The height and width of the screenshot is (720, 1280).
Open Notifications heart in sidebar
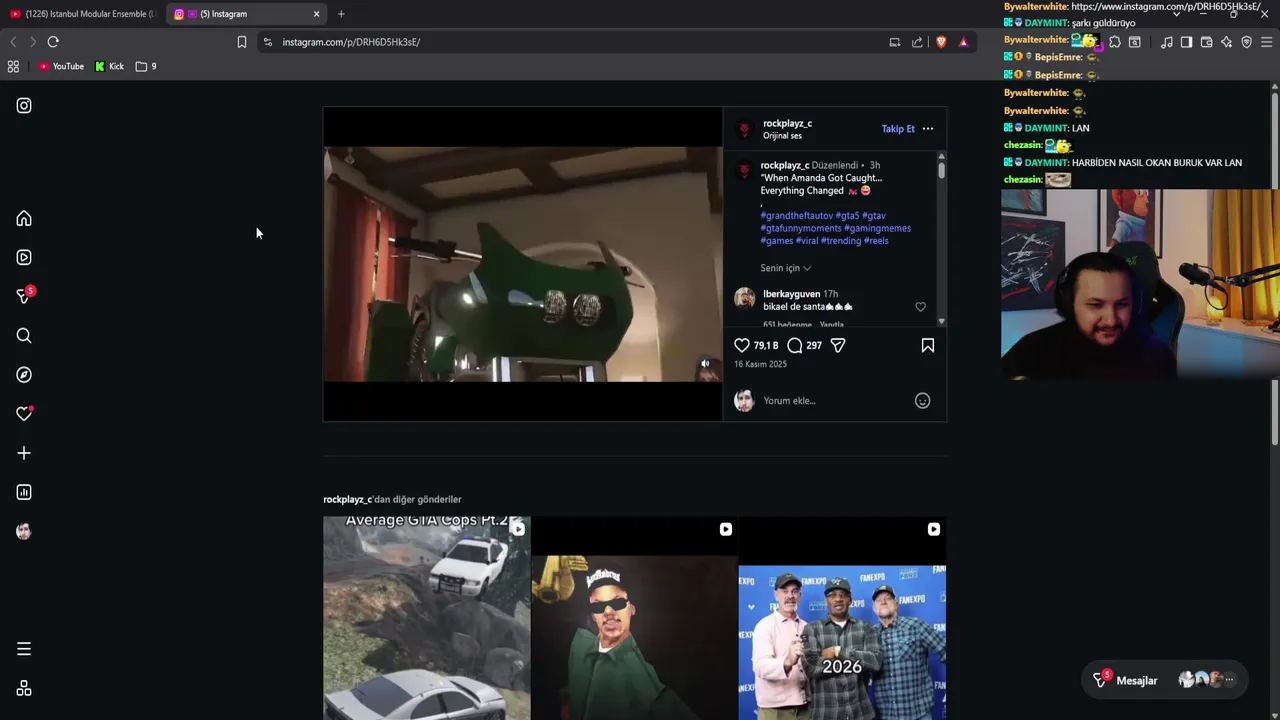pos(24,413)
